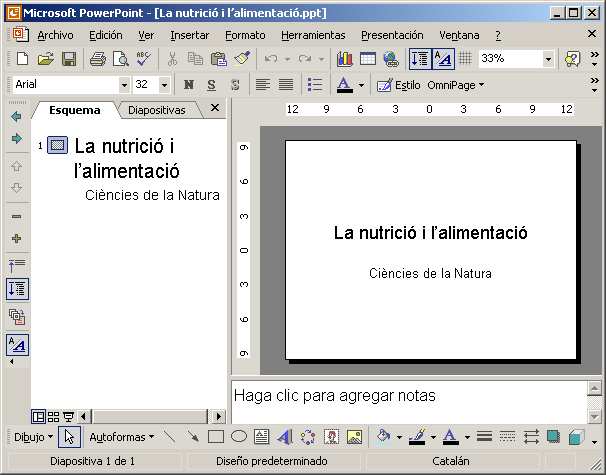Image resolution: width=606 pixels, height=475 pixels.
Task: Click the Expand (plus) outline icon
Action: pos(16,239)
